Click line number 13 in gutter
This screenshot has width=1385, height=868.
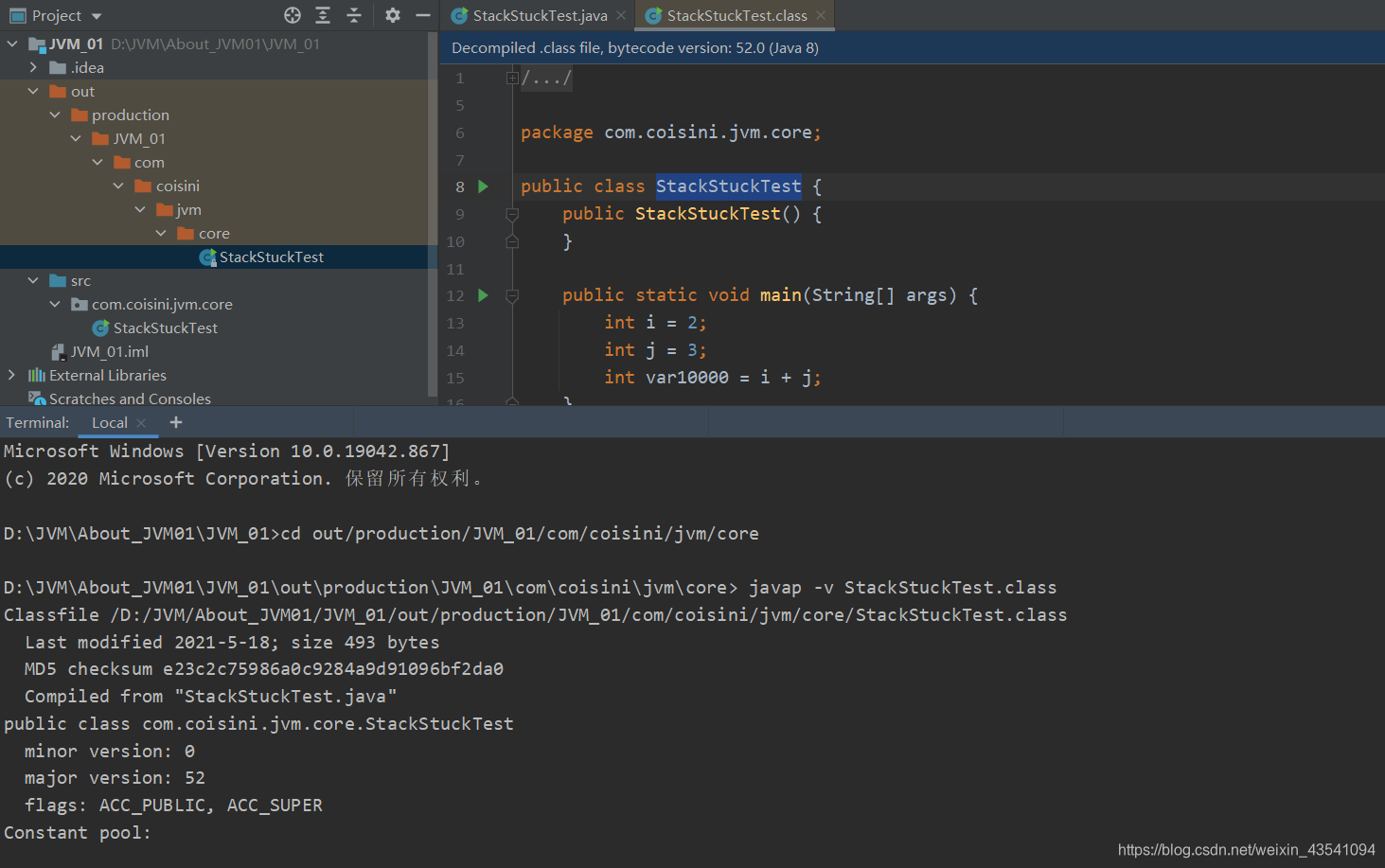click(x=455, y=324)
